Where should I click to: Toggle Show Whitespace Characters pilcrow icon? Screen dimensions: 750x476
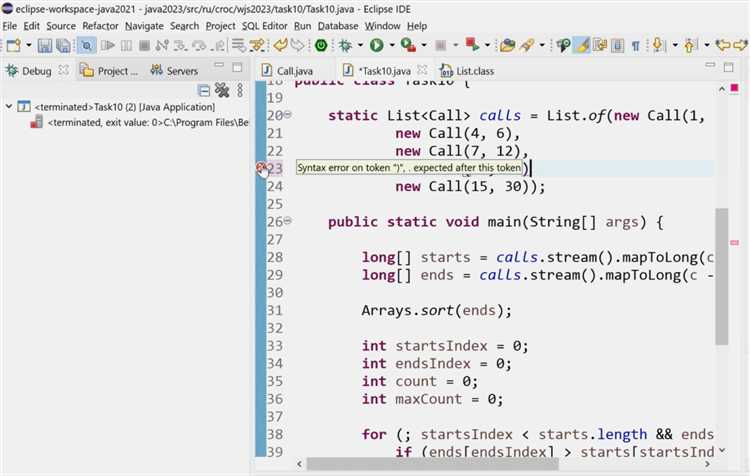pos(636,45)
